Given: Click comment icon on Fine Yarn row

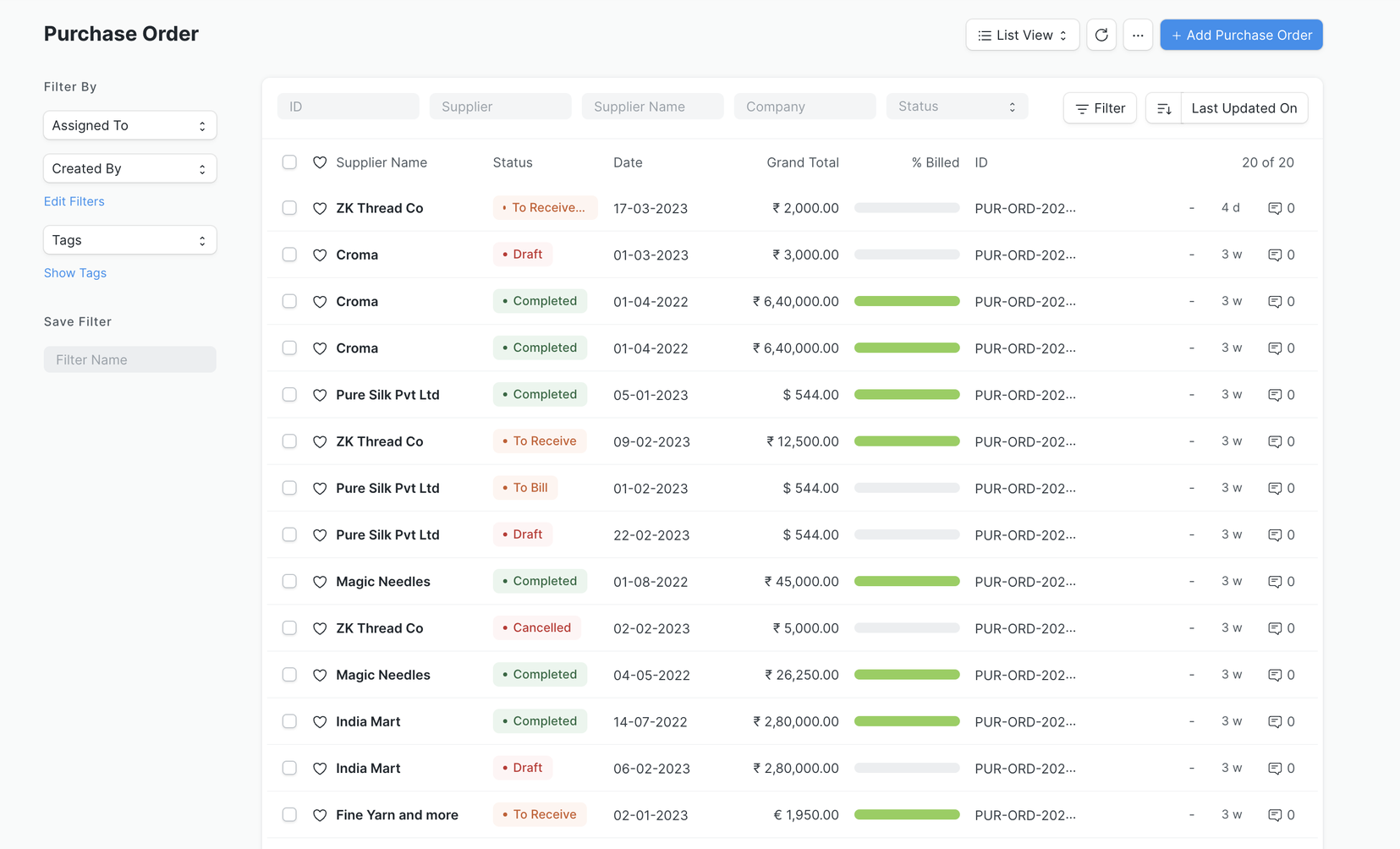Looking at the screenshot, I should (1275, 815).
